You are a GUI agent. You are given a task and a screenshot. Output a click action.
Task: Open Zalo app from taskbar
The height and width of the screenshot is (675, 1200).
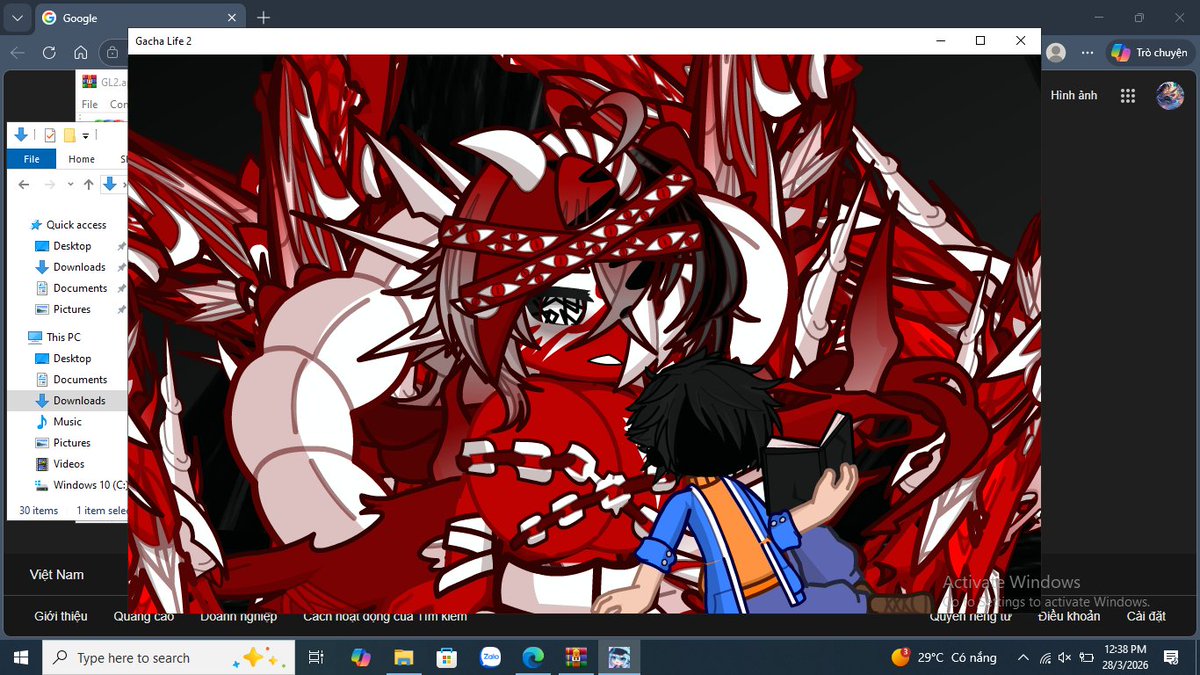490,657
